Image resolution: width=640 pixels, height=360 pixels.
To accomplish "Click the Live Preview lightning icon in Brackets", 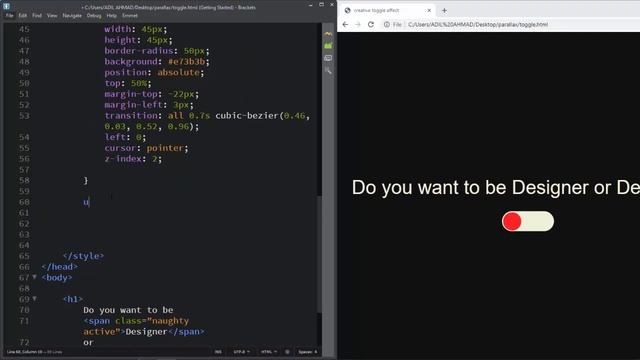I will 328,34.
